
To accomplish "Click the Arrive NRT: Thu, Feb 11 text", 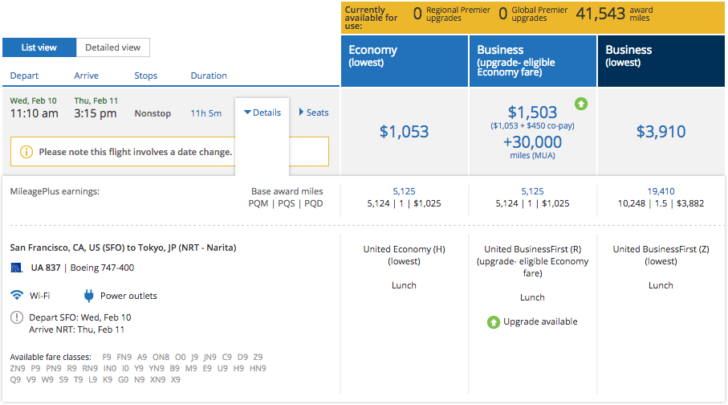I will [x=77, y=330].
